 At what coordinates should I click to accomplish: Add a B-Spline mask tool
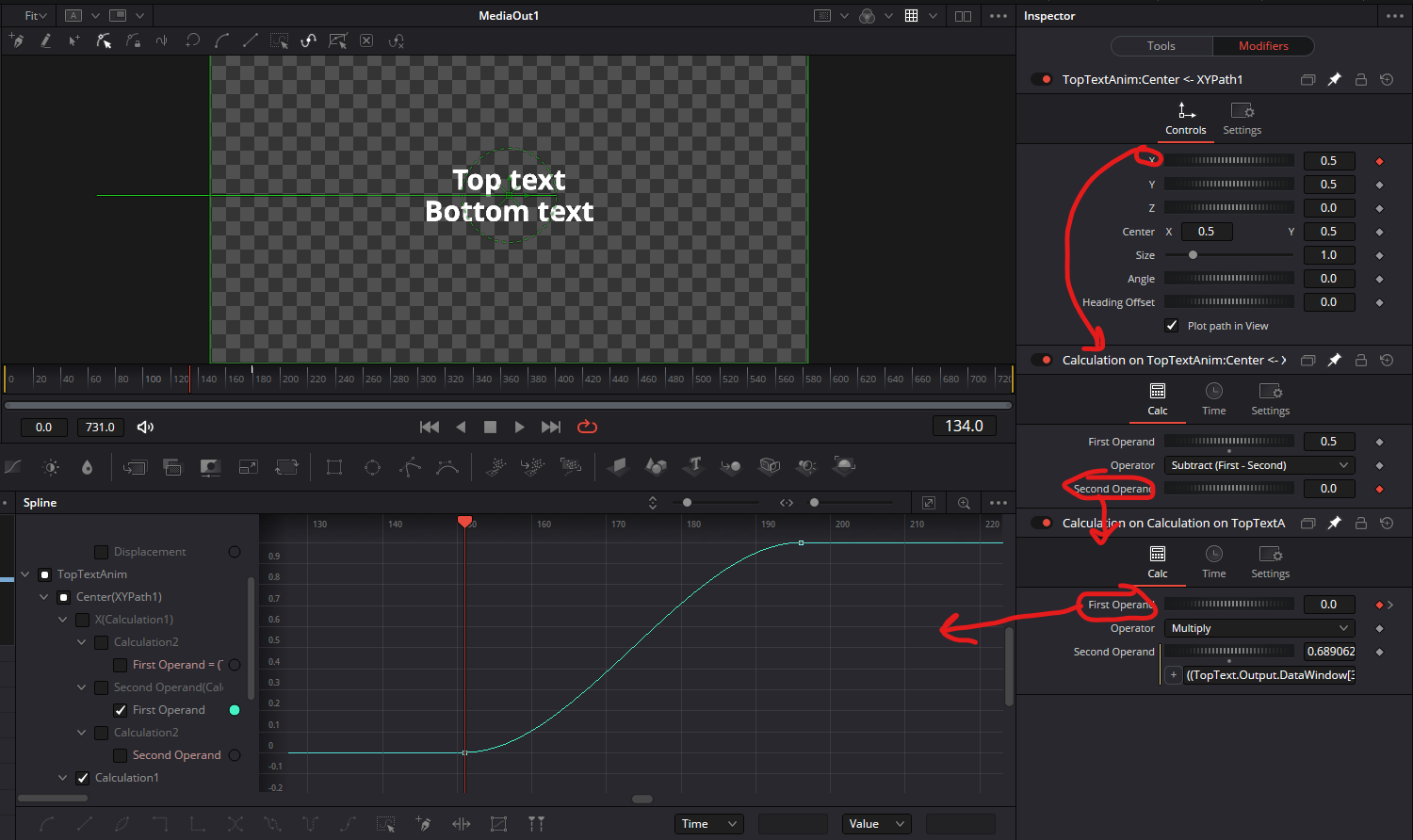point(447,466)
